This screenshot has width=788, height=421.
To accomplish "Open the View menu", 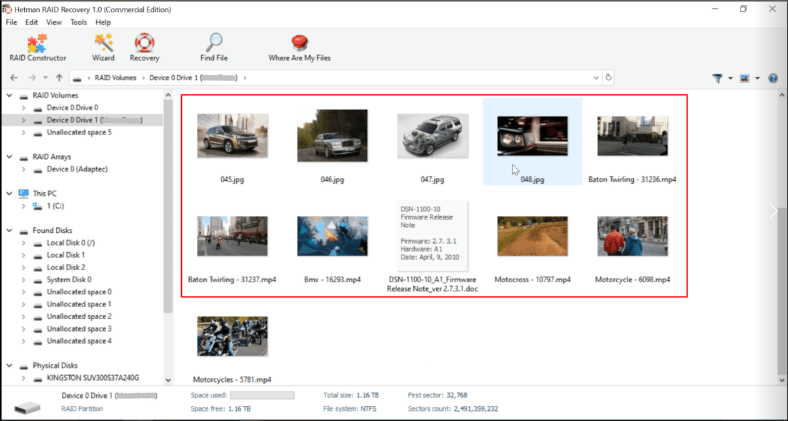I will pyautogui.click(x=54, y=22).
